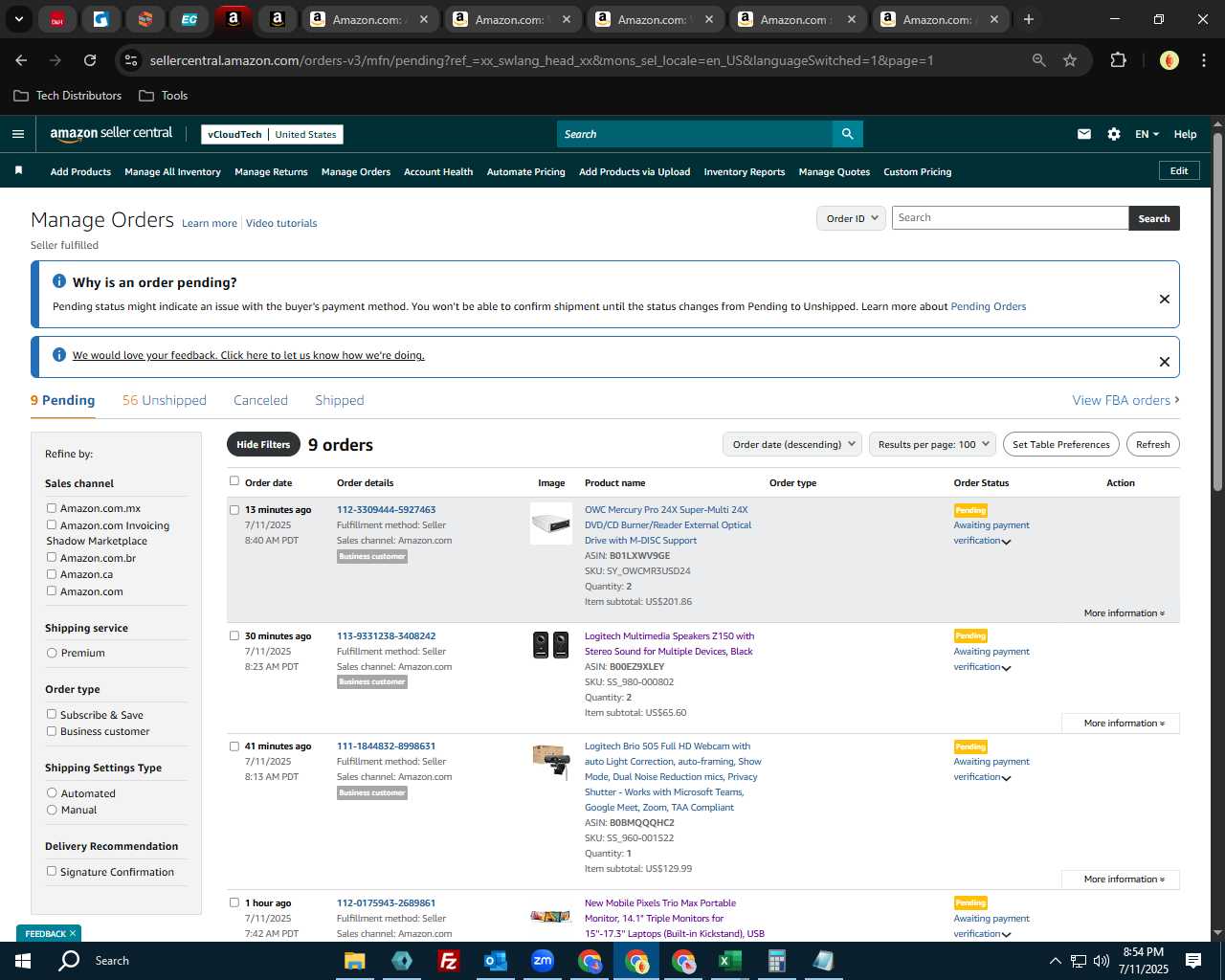Click the info icon beside 'Why is an order pending?'
This screenshot has height=980, width=1225.
pyautogui.click(x=59, y=281)
